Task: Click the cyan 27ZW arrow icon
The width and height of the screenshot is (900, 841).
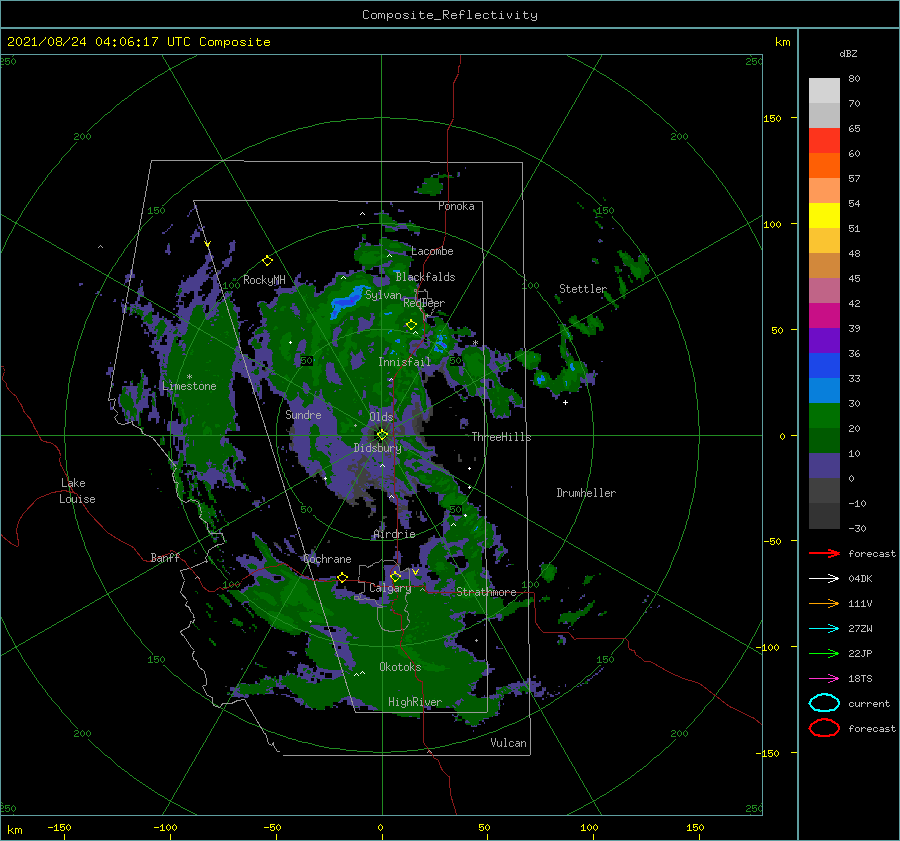Action: point(824,629)
